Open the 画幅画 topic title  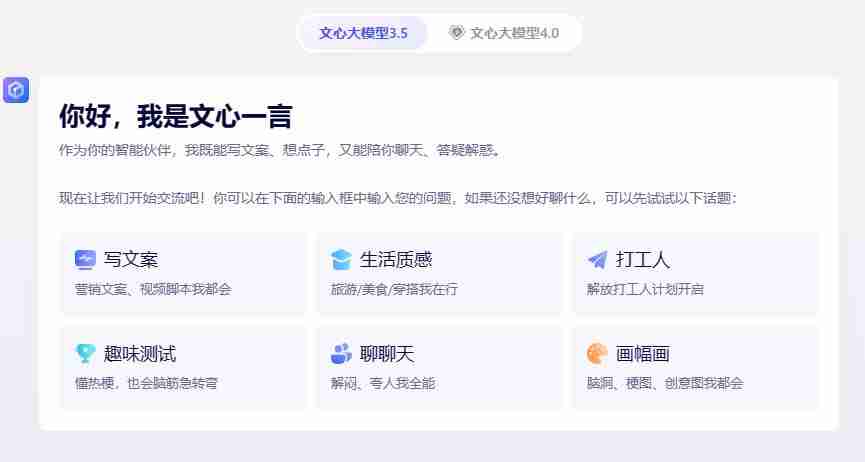pos(643,354)
